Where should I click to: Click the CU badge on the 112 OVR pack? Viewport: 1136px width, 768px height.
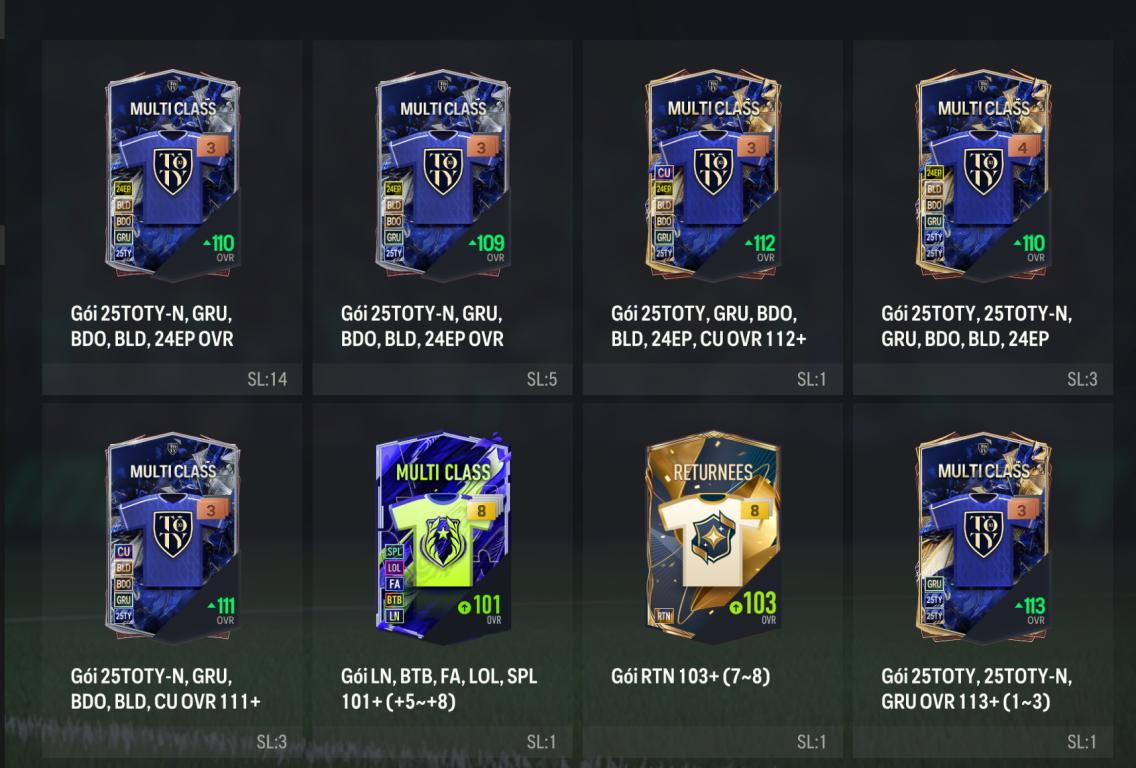tap(664, 172)
